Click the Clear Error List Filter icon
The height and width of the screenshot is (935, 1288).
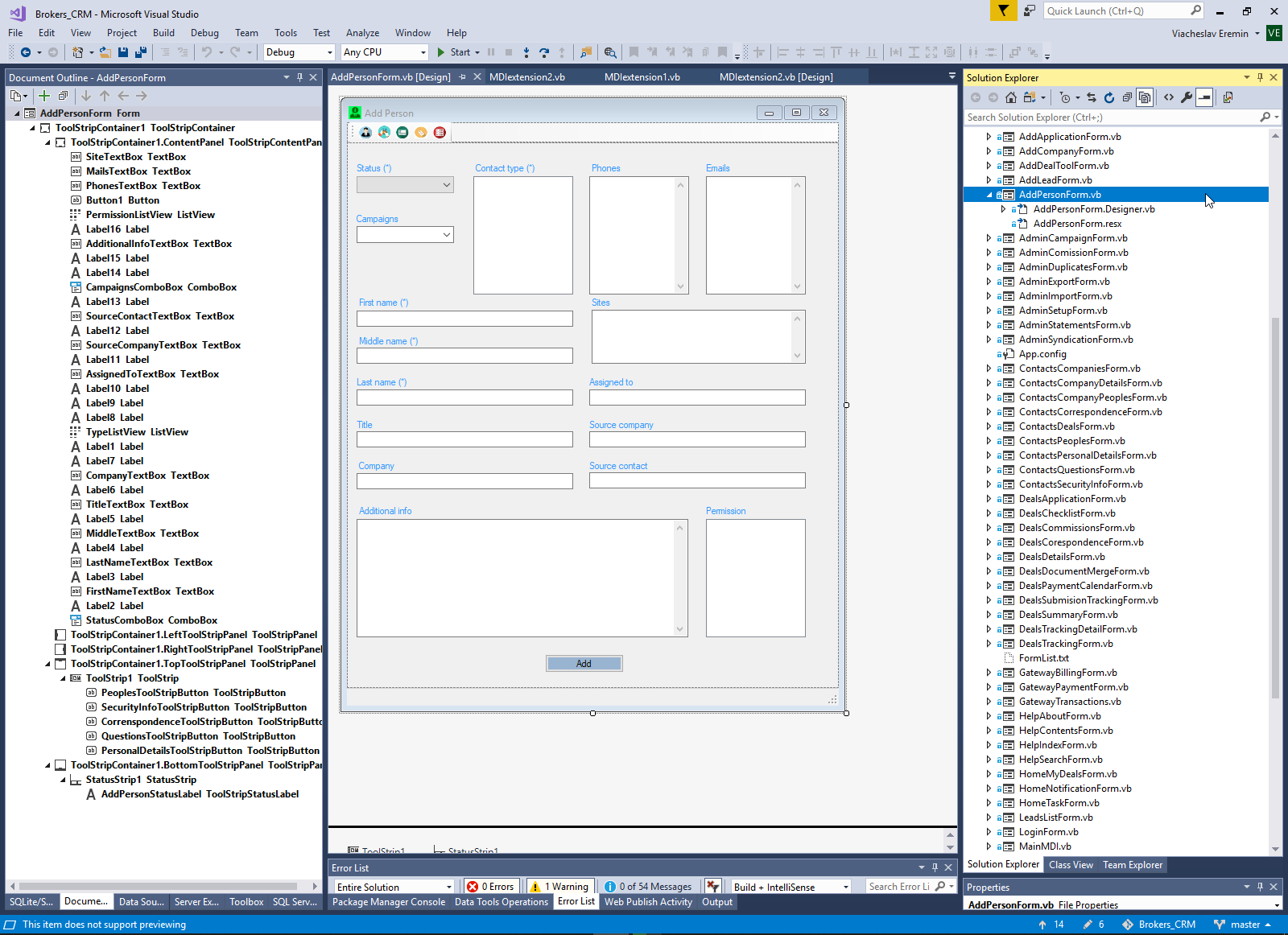(713, 887)
